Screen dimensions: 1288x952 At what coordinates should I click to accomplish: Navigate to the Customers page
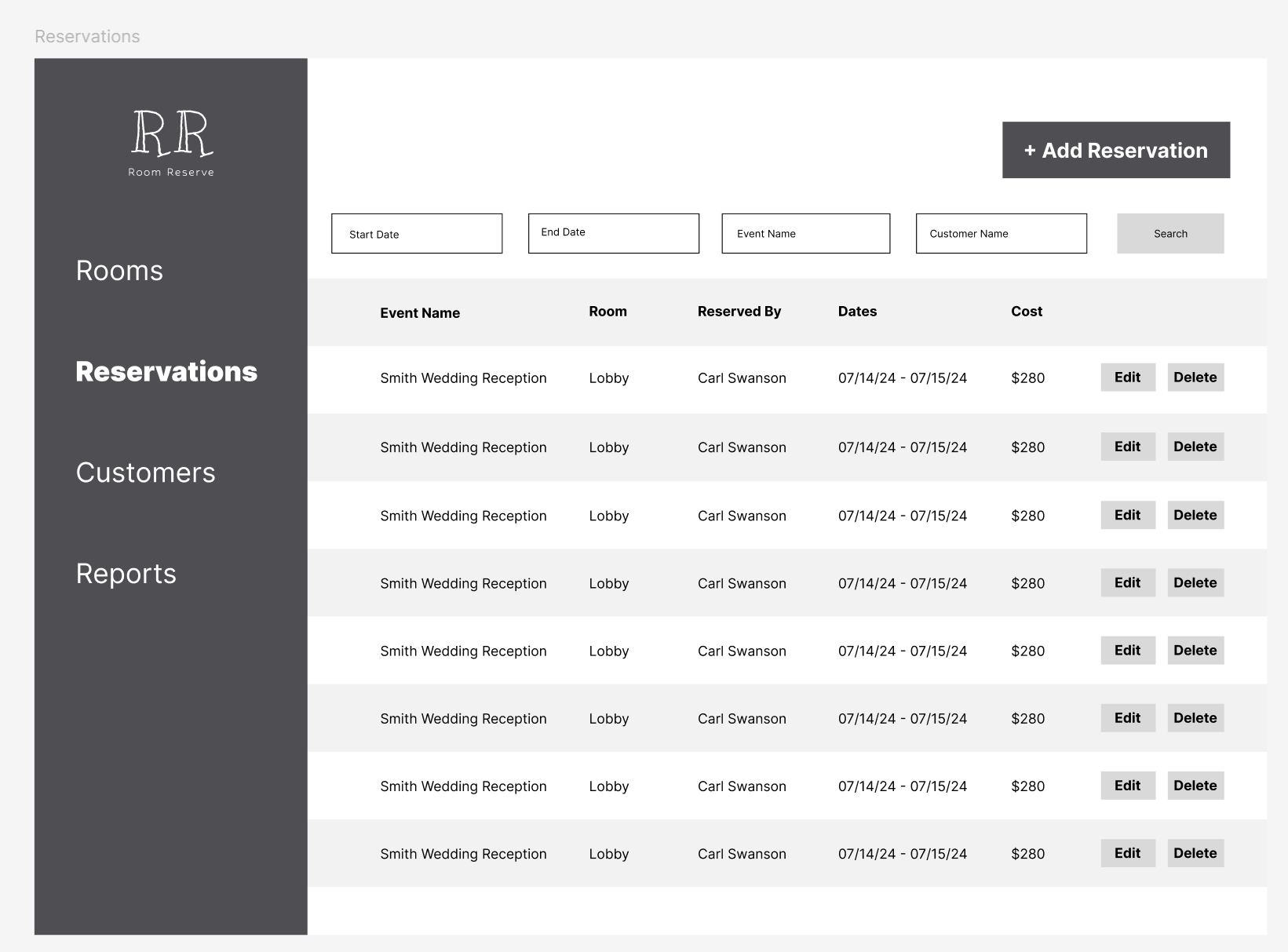tap(145, 472)
